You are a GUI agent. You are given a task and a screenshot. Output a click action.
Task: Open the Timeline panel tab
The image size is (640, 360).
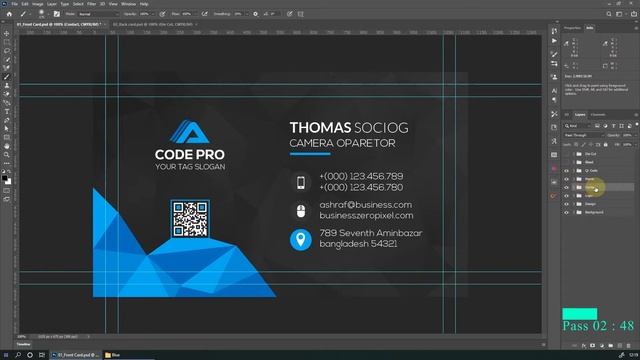(24, 344)
